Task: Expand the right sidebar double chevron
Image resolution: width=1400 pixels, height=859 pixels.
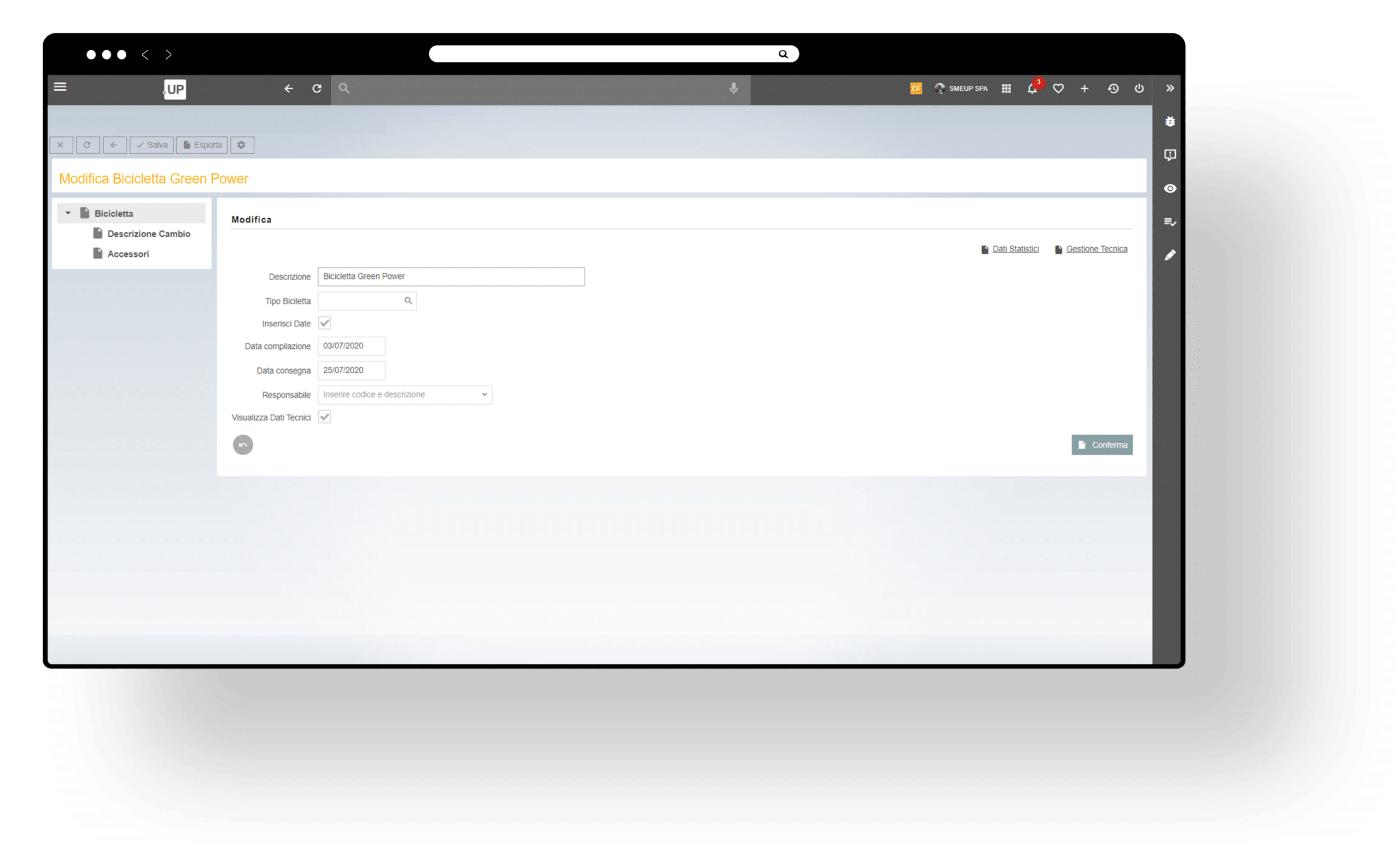Action: point(1170,89)
